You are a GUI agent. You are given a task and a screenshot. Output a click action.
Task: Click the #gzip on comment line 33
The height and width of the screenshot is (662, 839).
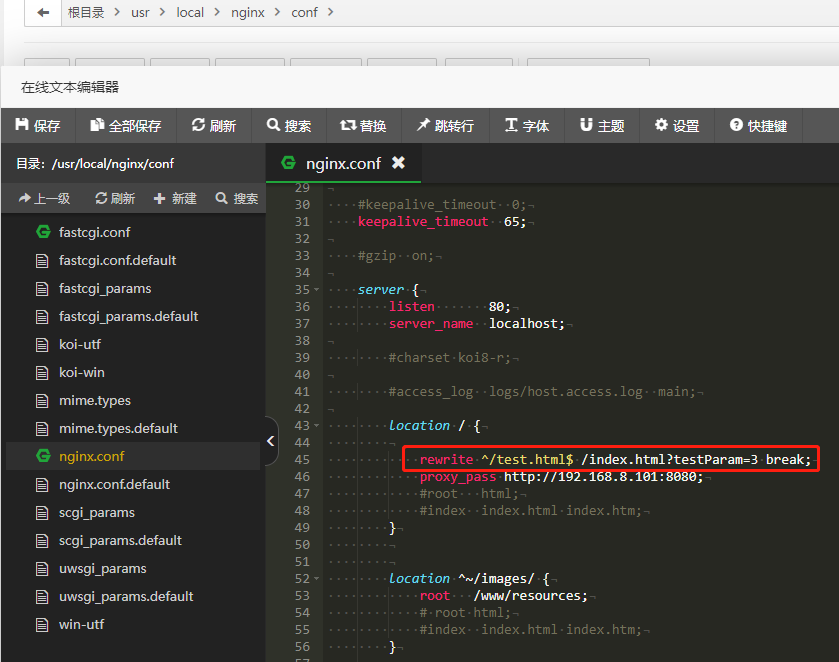coord(396,256)
